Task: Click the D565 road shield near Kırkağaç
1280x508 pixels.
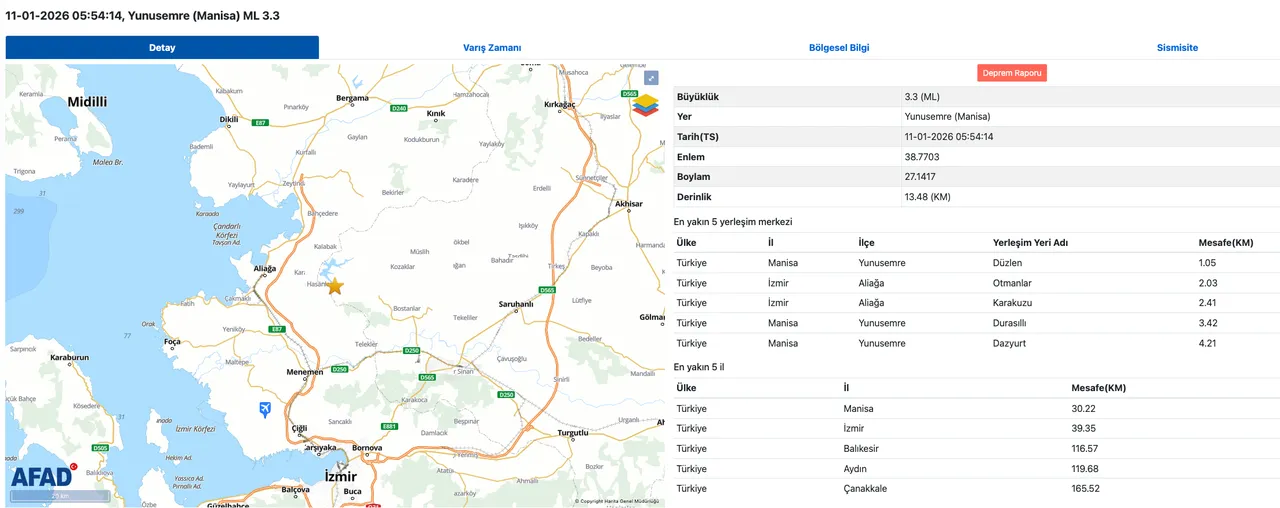Action: coord(629,94)
